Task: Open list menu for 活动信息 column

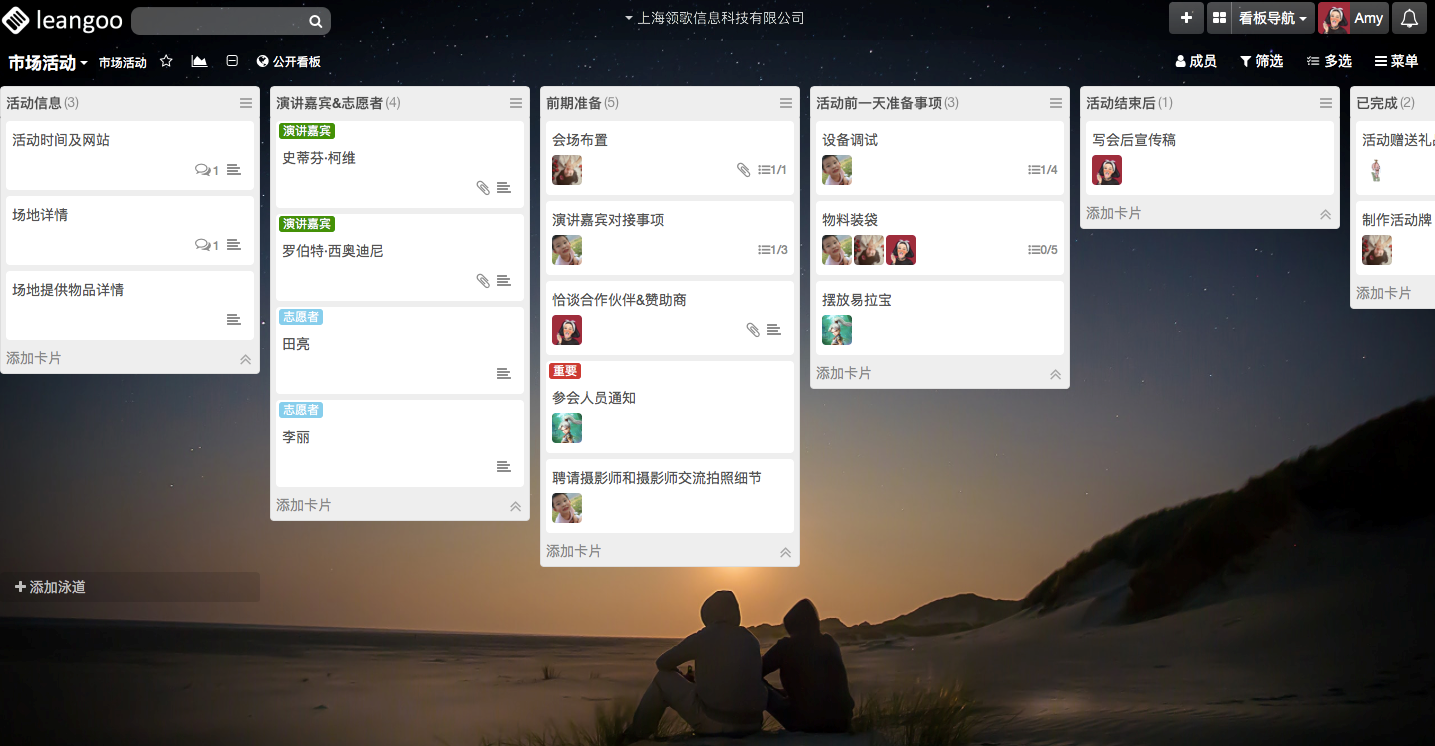Action: (x=246, y=103)
